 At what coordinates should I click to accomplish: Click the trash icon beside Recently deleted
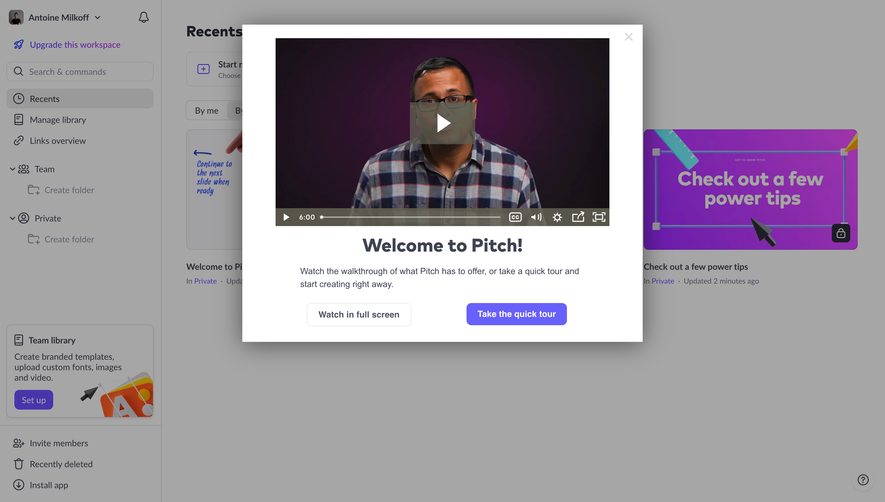(x=19, y=464)
